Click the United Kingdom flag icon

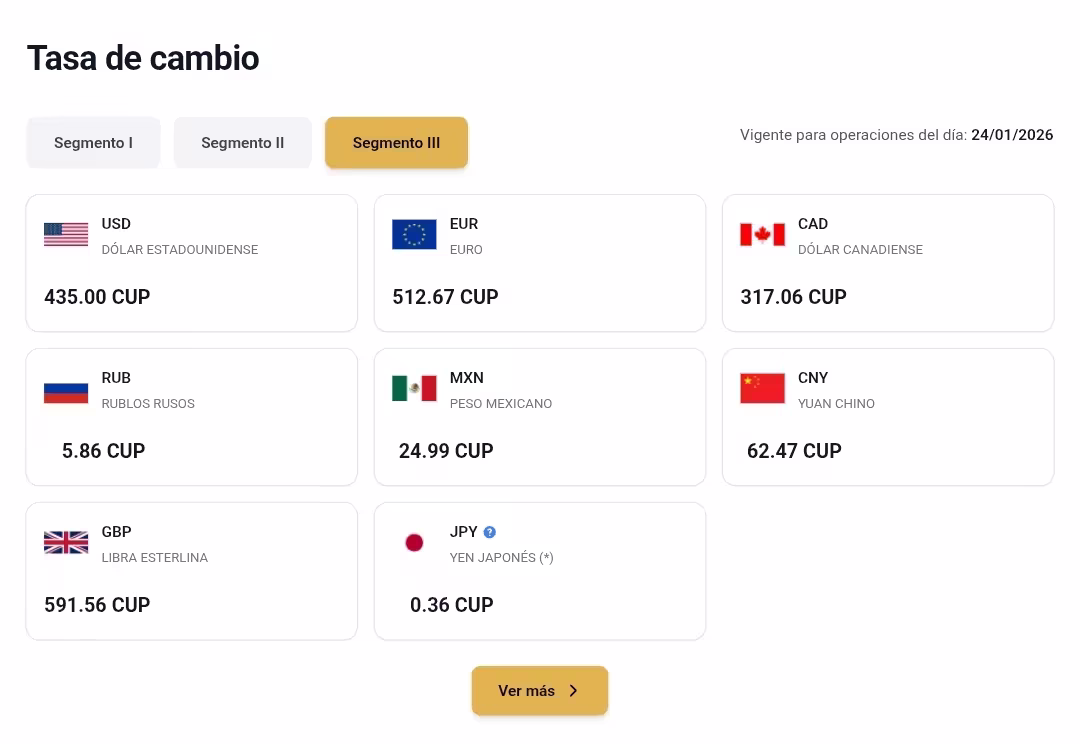[x=66, y=543]
